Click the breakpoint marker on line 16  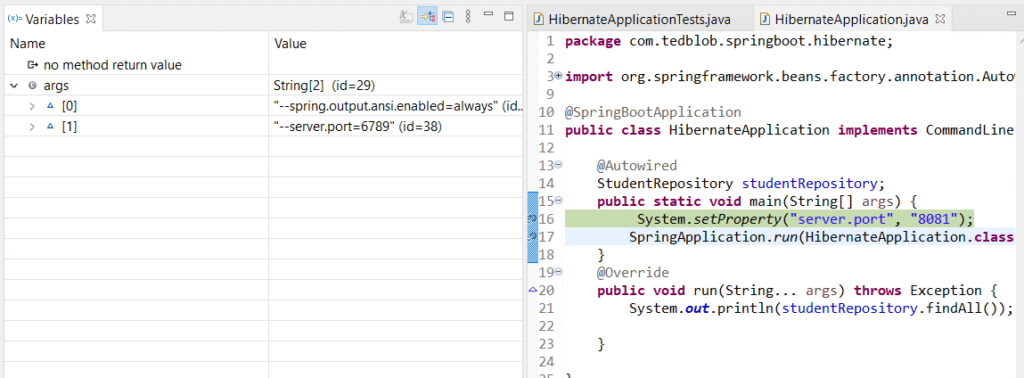(532, 219)
